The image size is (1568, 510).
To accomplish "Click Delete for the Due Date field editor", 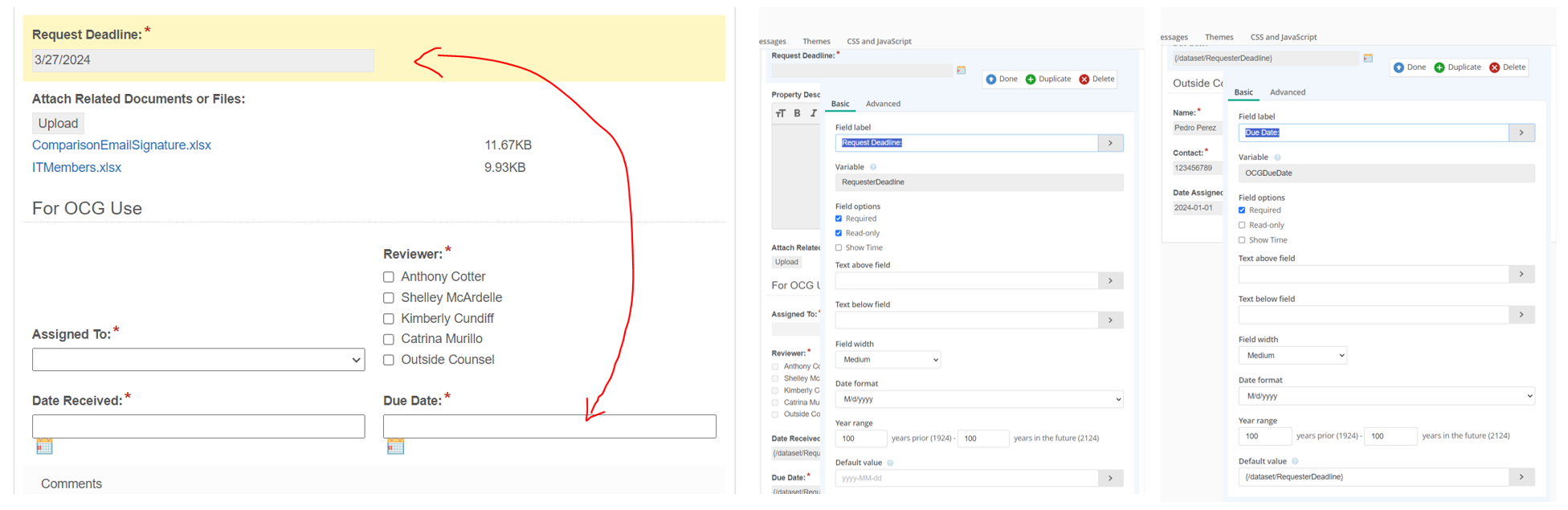I will 1507,67.
